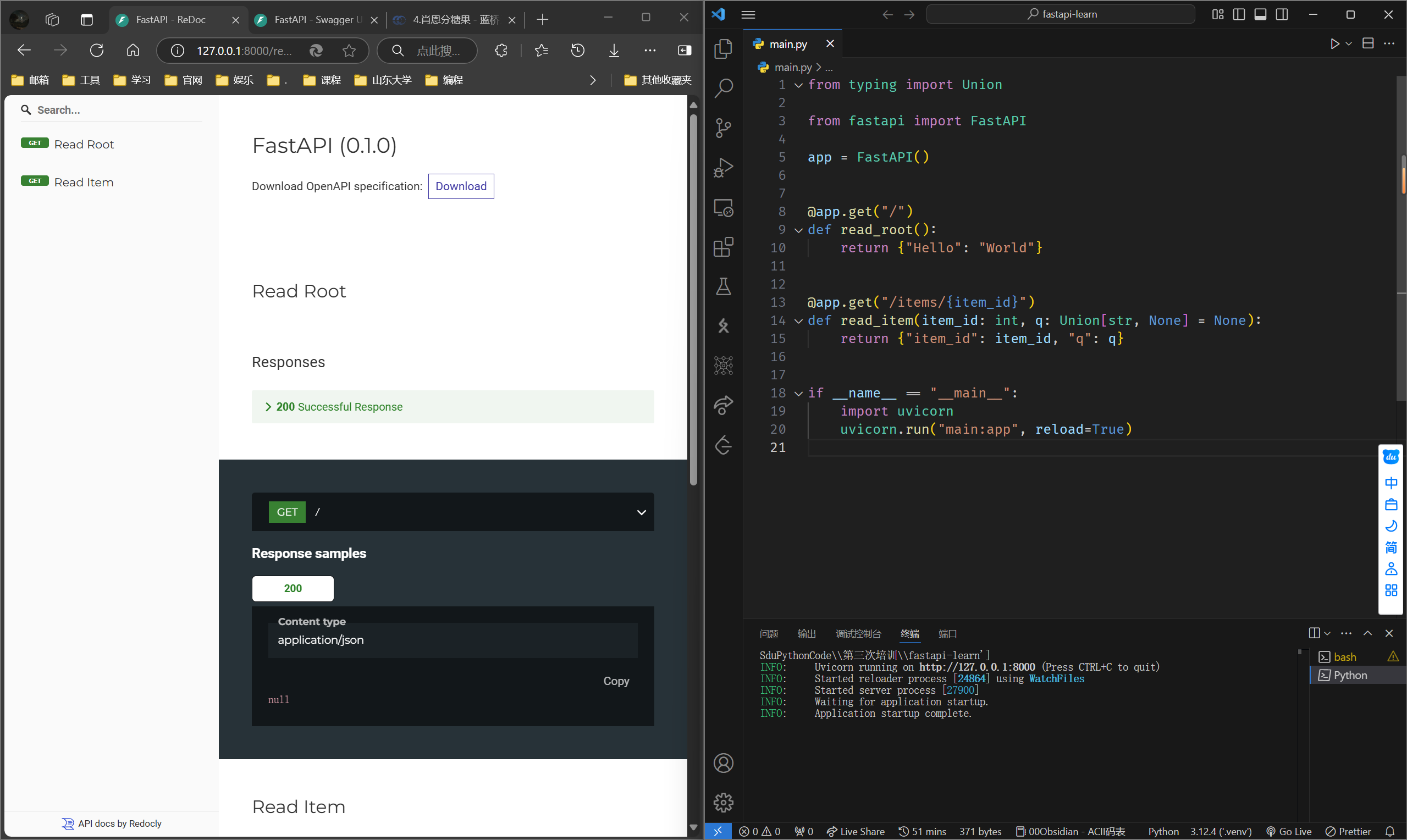Open Testing flask view
Screen dimensions: 1407x840
724,286
